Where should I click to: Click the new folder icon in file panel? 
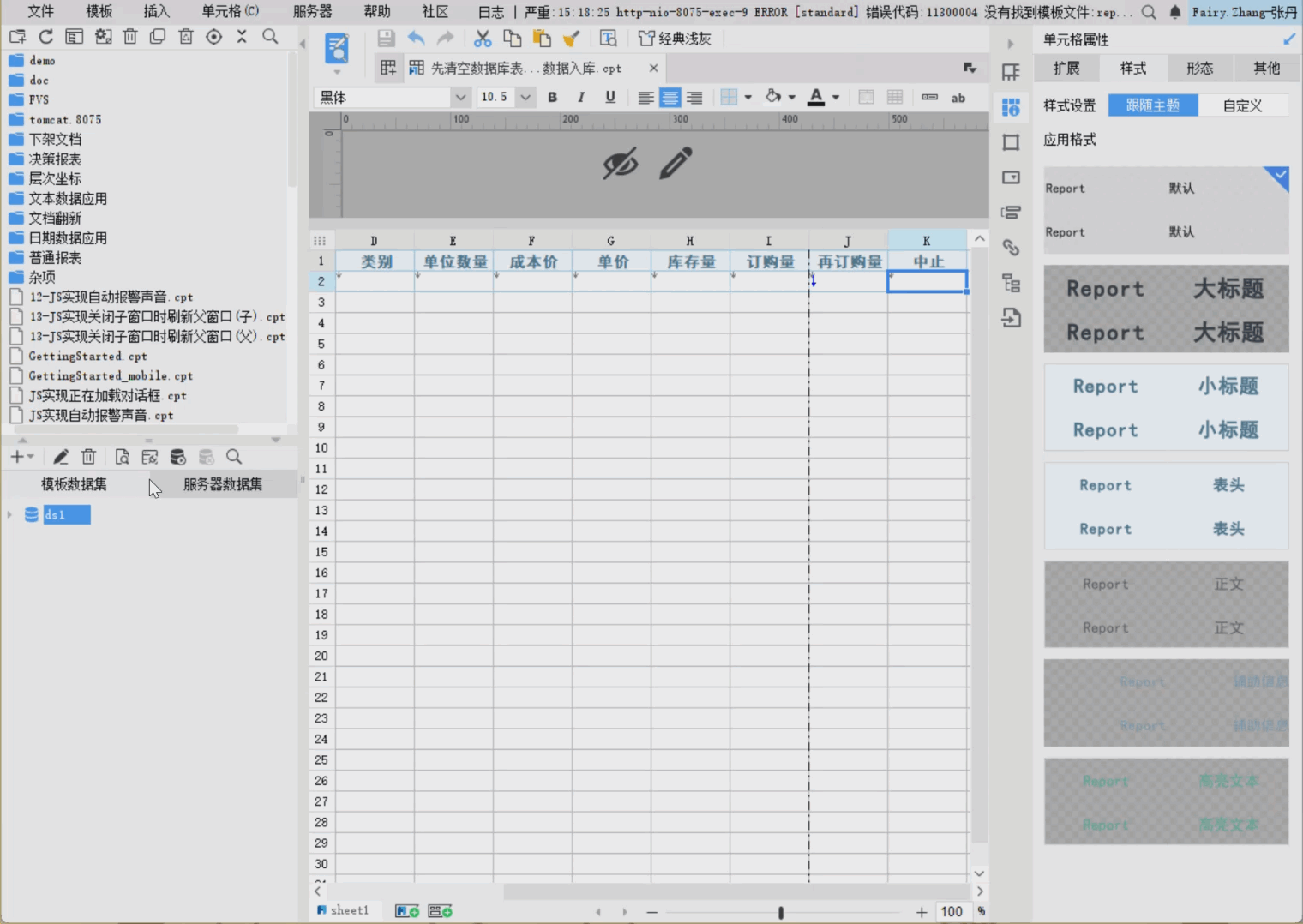(17, 37)
